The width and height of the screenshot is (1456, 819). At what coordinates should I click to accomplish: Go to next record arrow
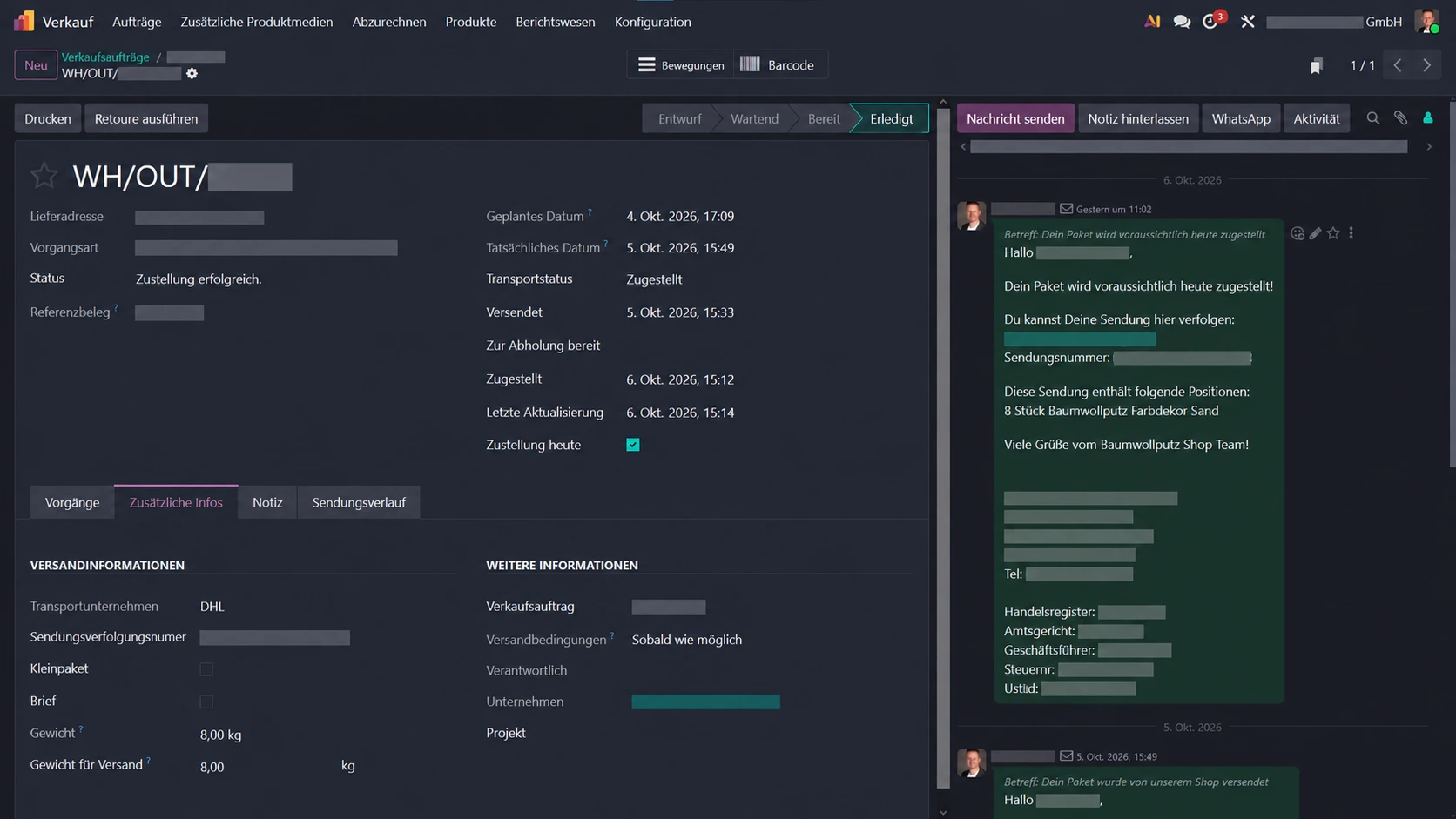(1426, 65)
